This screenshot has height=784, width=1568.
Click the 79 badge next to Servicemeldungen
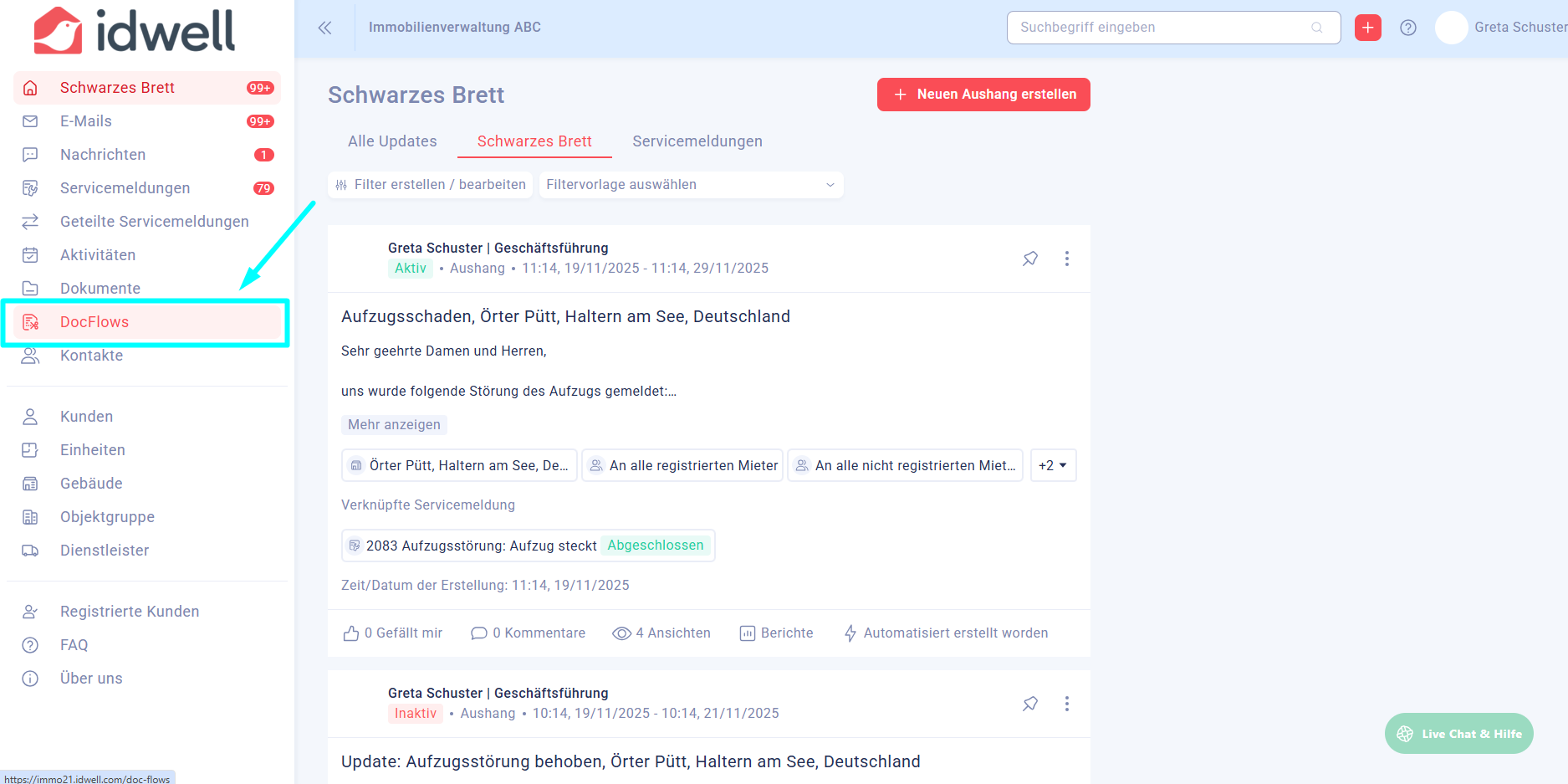pyautogui.click(x=263, y=188)
